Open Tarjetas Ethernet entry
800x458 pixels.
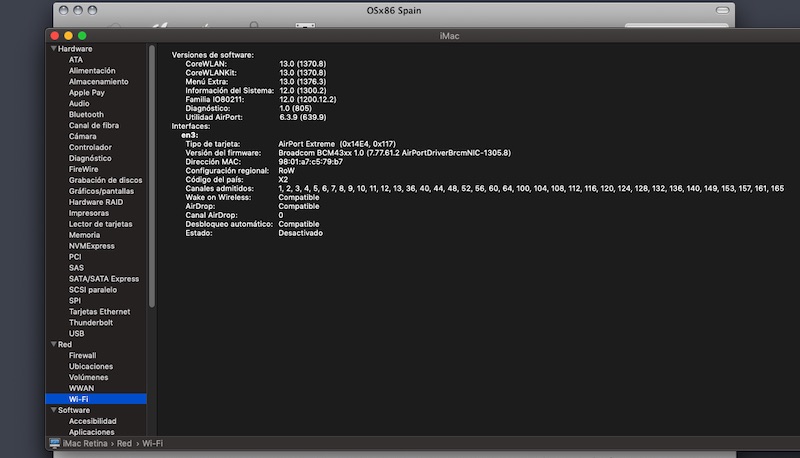(x=99, y=312)
